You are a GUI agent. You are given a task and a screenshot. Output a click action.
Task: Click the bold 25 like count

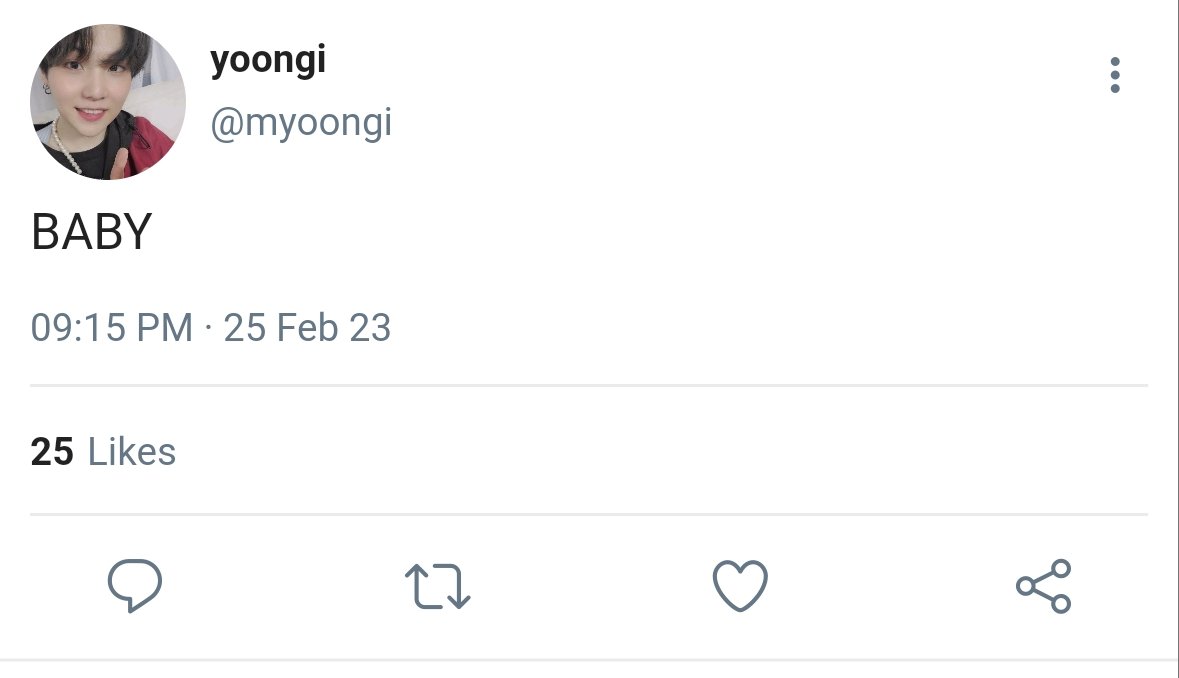[x=52, y=452]
